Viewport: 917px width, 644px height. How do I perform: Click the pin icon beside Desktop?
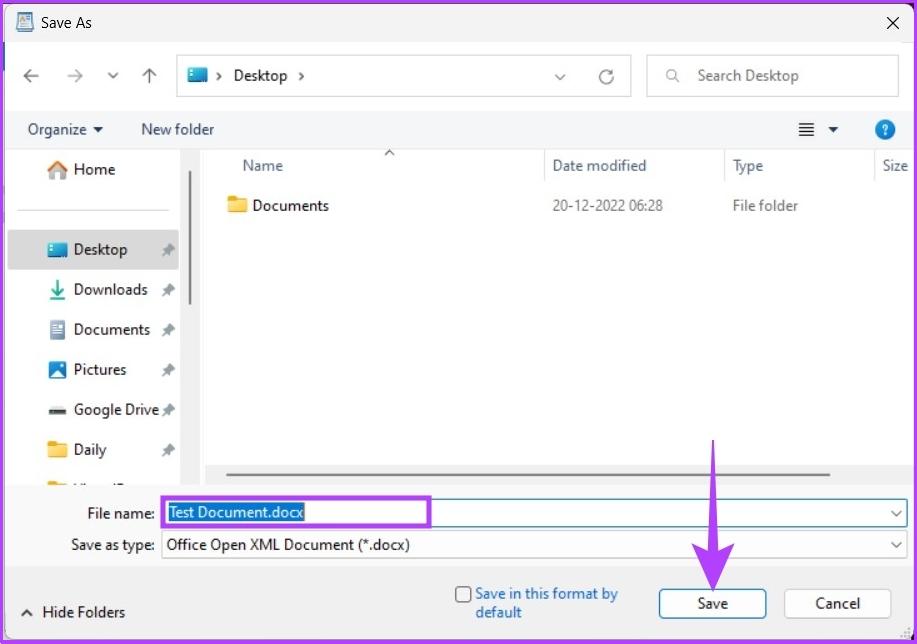[168, 250]
